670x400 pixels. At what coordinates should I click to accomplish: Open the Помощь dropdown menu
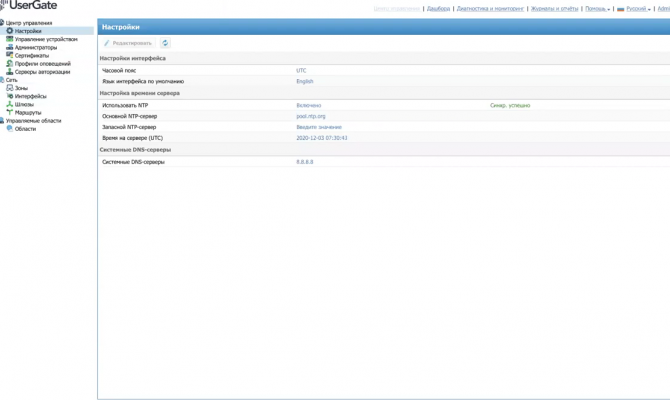pyautogui.click(x=597, y=9)
